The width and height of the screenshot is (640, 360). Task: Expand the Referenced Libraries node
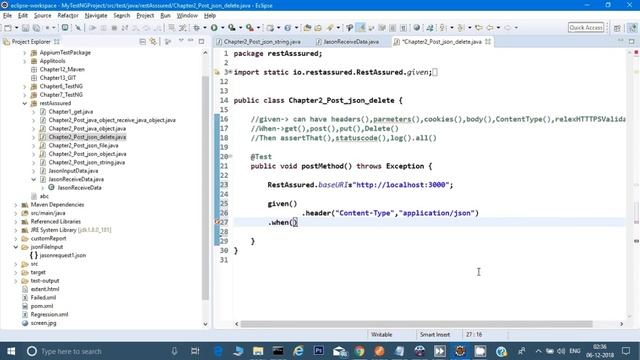tap(16, 222)
